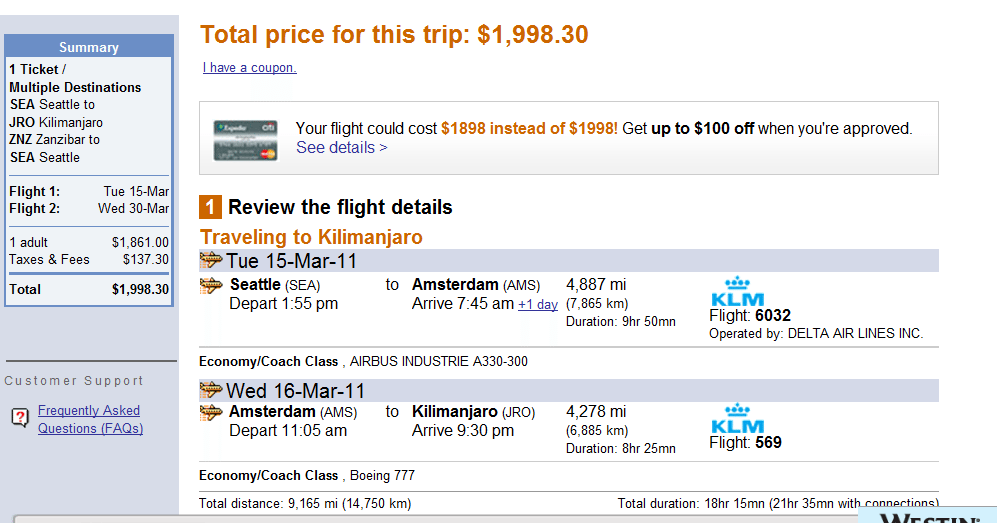997x523 pixels.
Task: Click the Total $1,998.30 row in Summary
Action: pos(89,289)
